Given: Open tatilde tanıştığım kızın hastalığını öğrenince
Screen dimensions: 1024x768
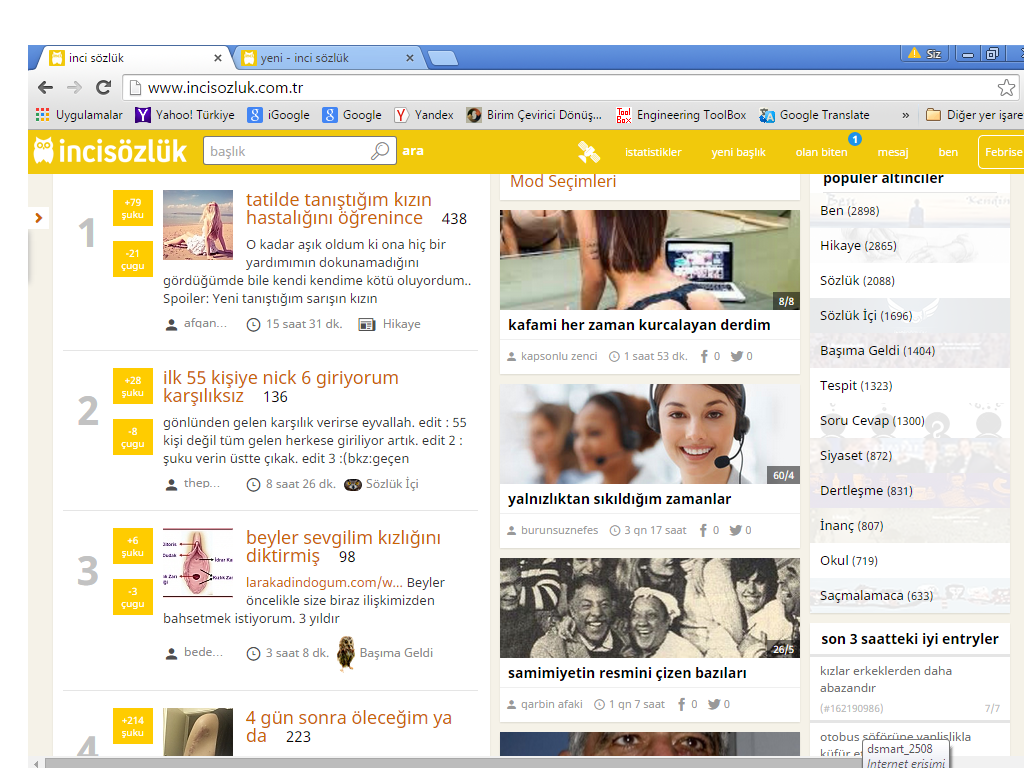Looking at the screenshot, I should click(339, 208).
